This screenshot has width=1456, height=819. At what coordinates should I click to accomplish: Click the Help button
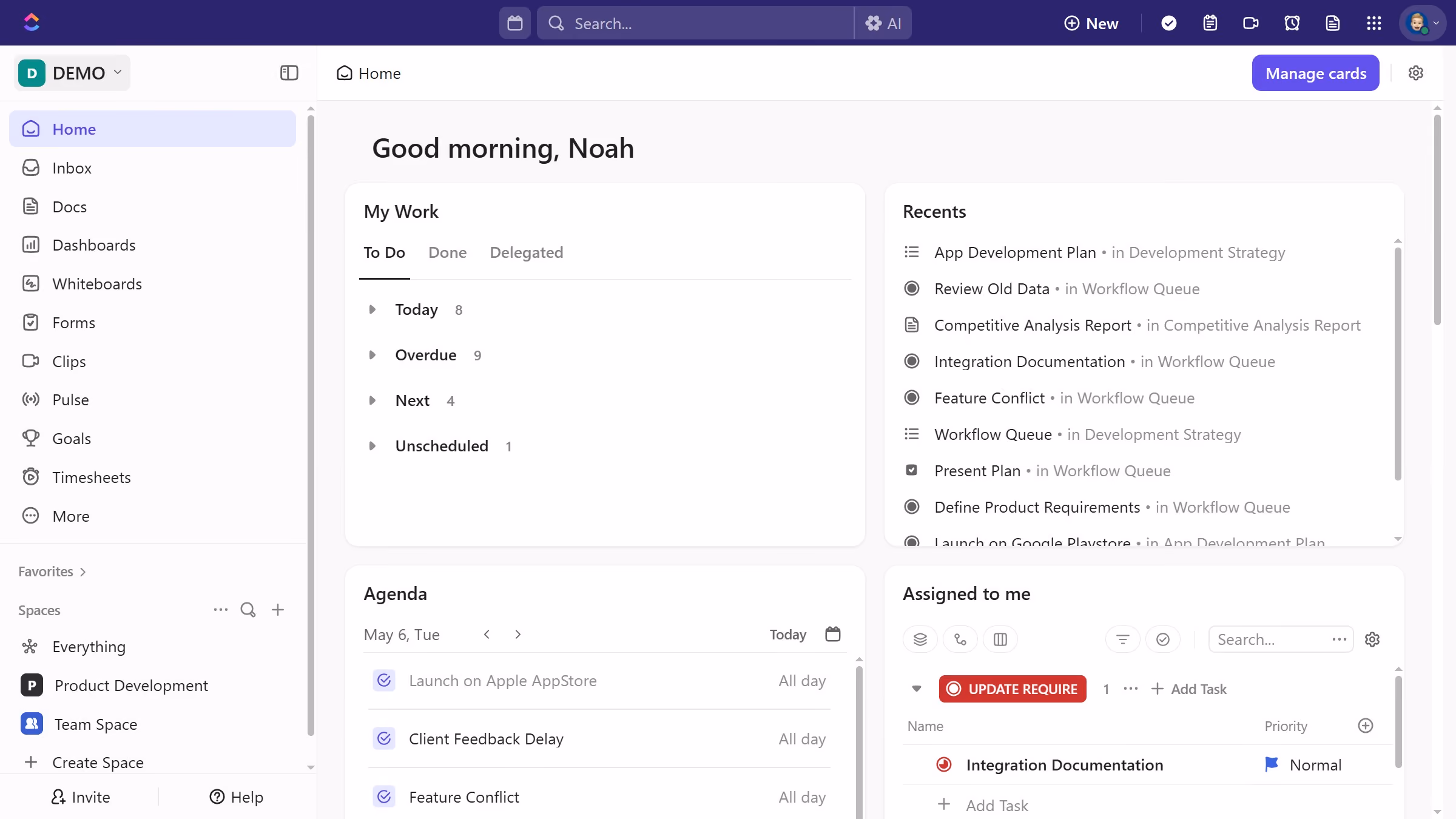237,797
